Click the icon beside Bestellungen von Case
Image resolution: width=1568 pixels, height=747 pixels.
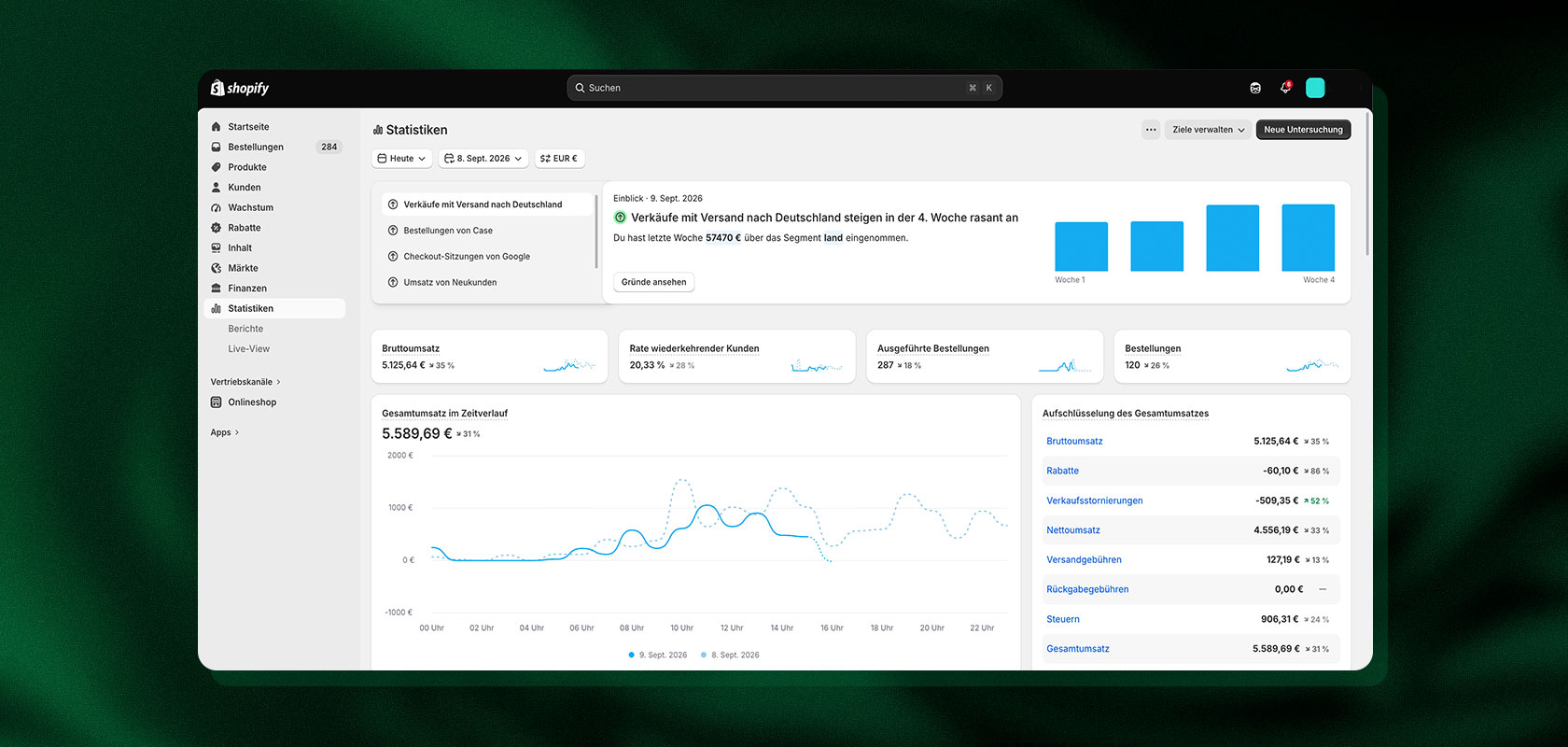[x=393, y=231]
